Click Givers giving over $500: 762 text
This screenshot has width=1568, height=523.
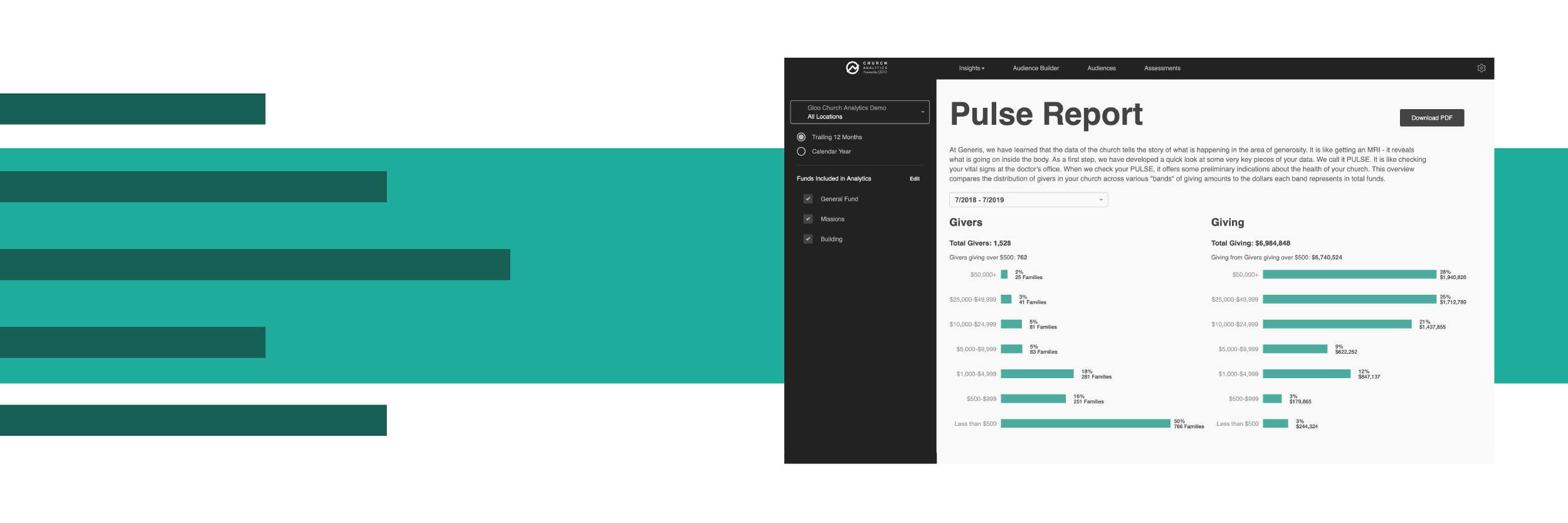pyautogui.click(x=988, y=258)
